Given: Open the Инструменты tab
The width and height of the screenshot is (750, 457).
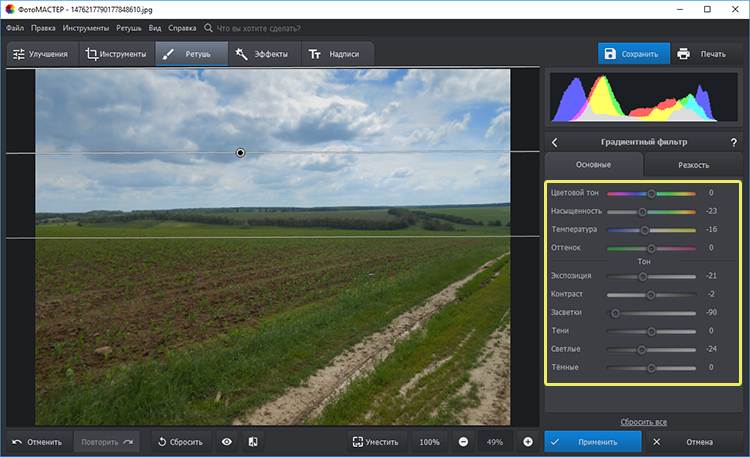Looking at the screenshot, I should pos(116,54).
